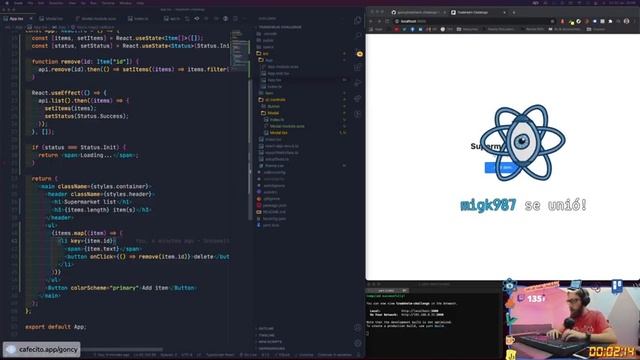Switch to the Modal.module.scss editor tab
The image size is (640, 360).
tap(96, 18)
